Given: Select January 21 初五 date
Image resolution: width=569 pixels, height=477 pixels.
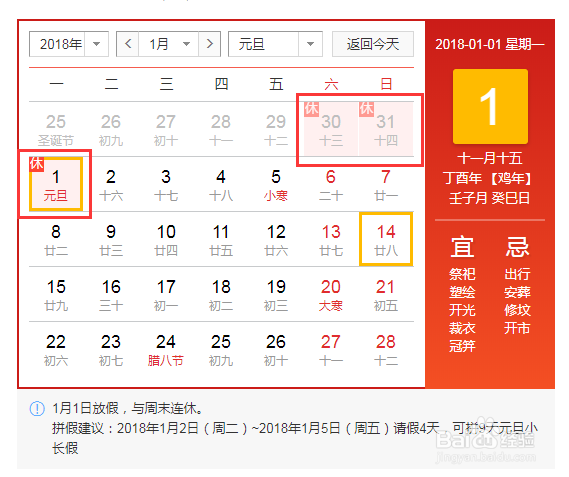Looking at the screenshot, I should [386, 294].
